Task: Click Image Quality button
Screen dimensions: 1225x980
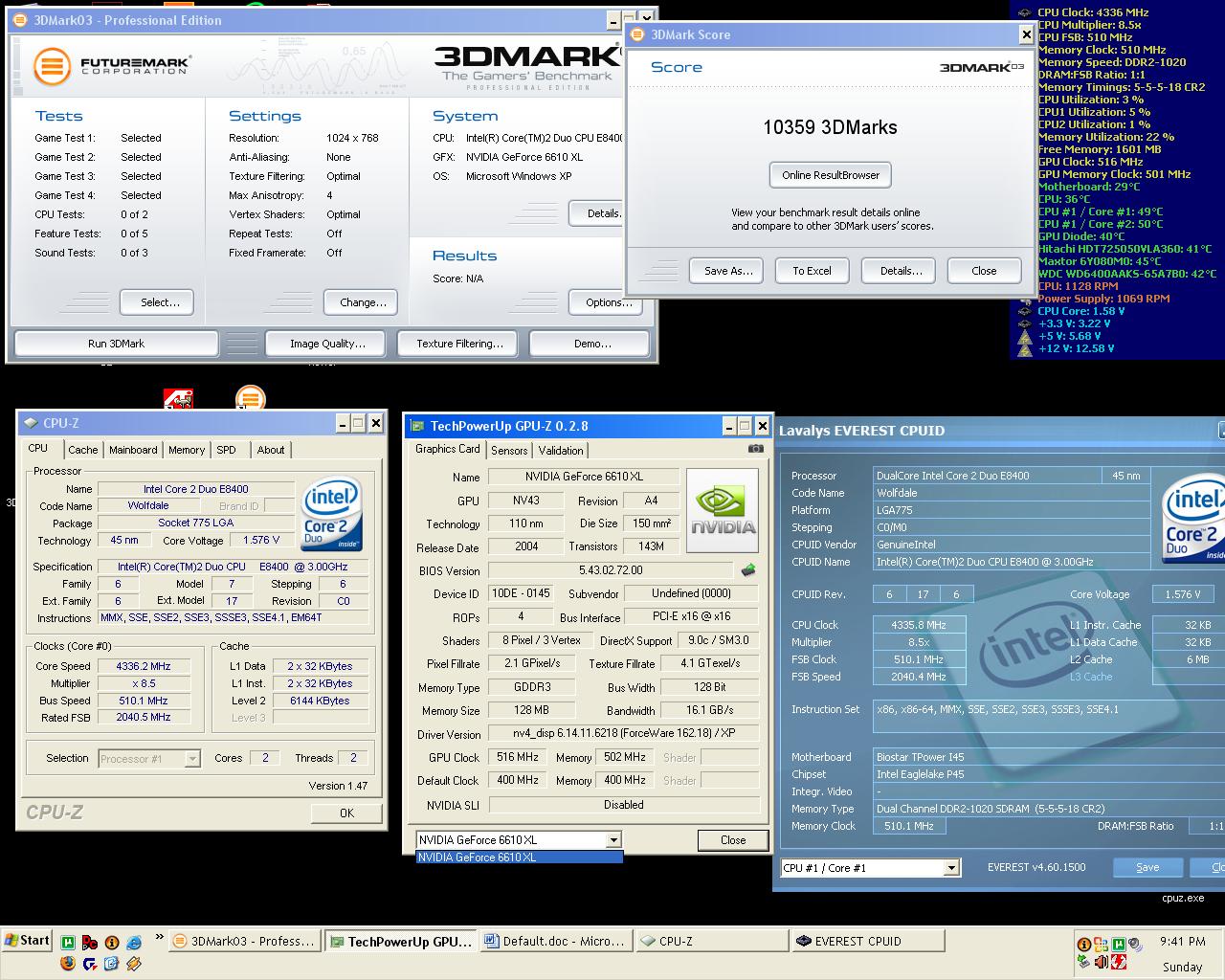Action: coord(327,344)
